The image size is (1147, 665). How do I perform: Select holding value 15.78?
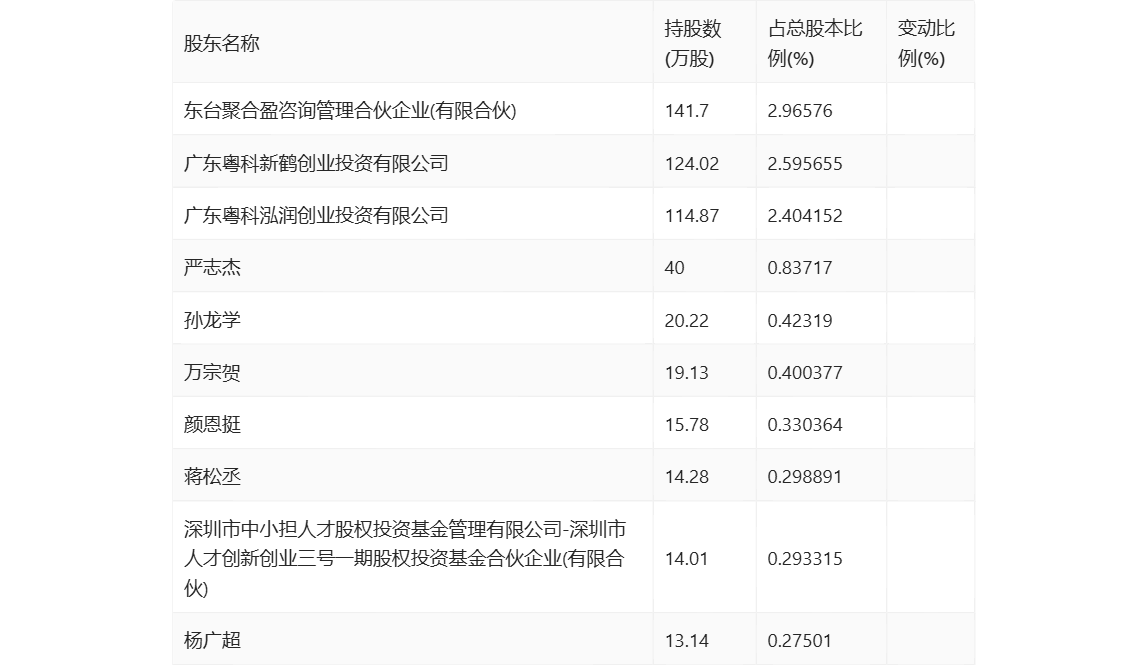coord(686,424)
